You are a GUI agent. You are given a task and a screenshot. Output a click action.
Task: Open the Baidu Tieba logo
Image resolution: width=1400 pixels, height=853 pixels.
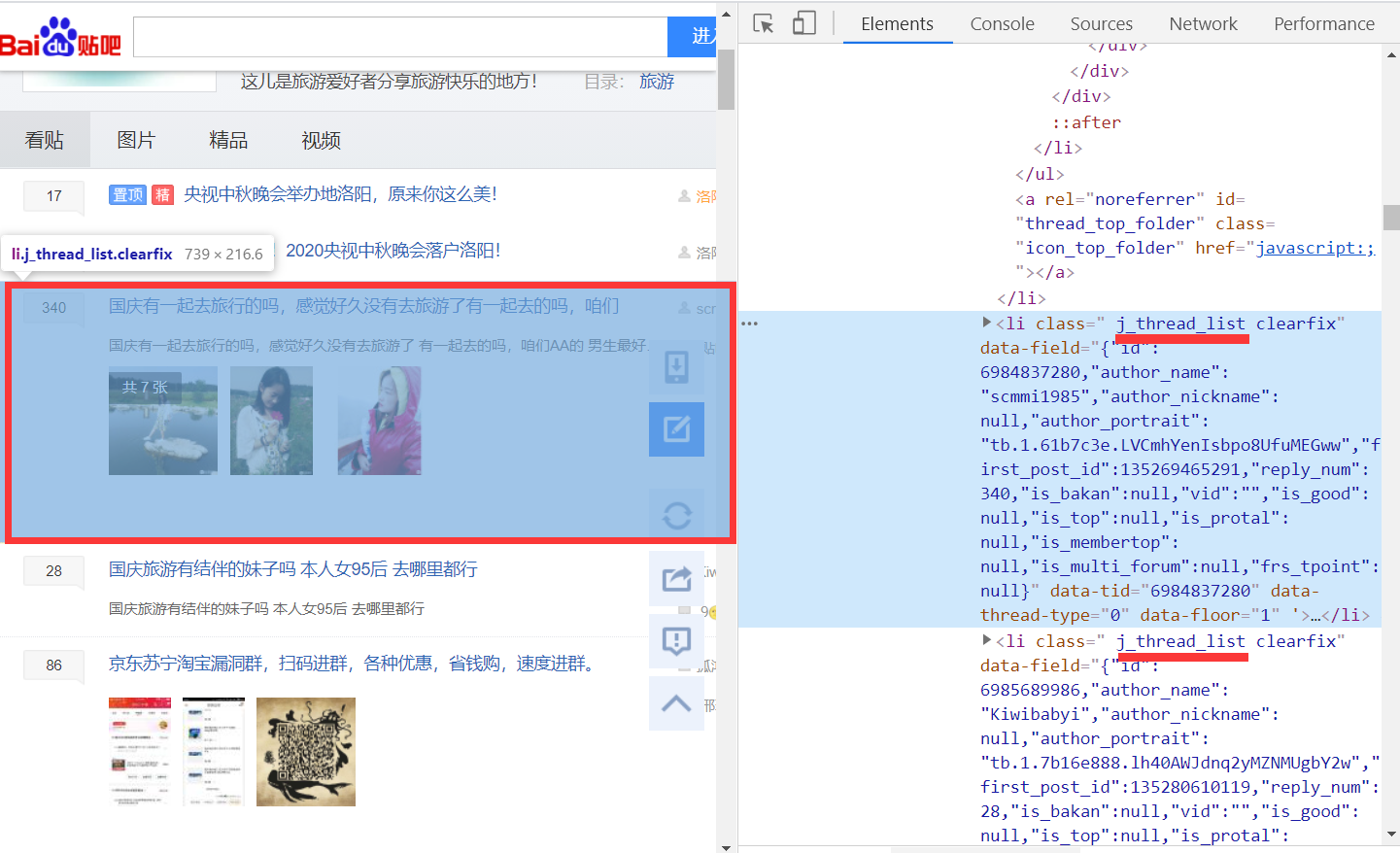pos(60,37)
